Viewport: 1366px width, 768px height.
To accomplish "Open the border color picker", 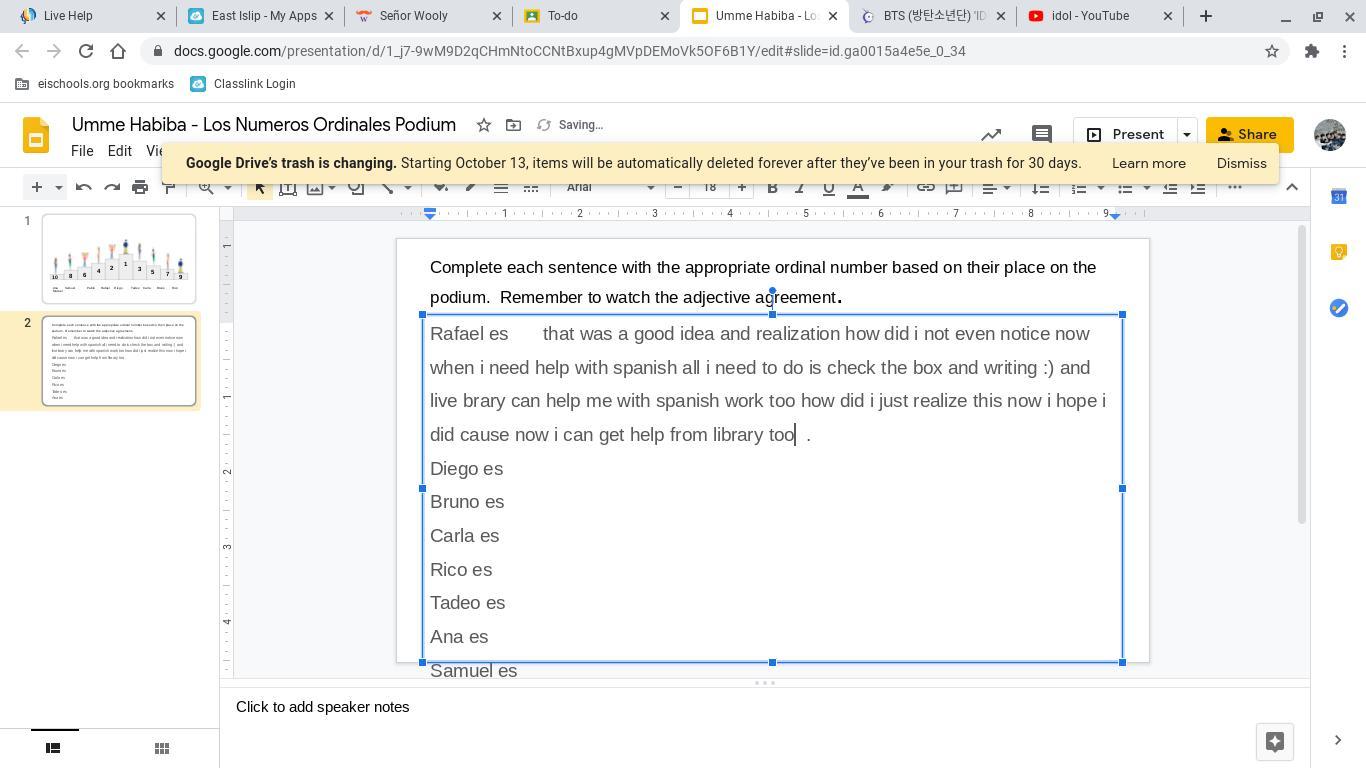I will [471, 187].
